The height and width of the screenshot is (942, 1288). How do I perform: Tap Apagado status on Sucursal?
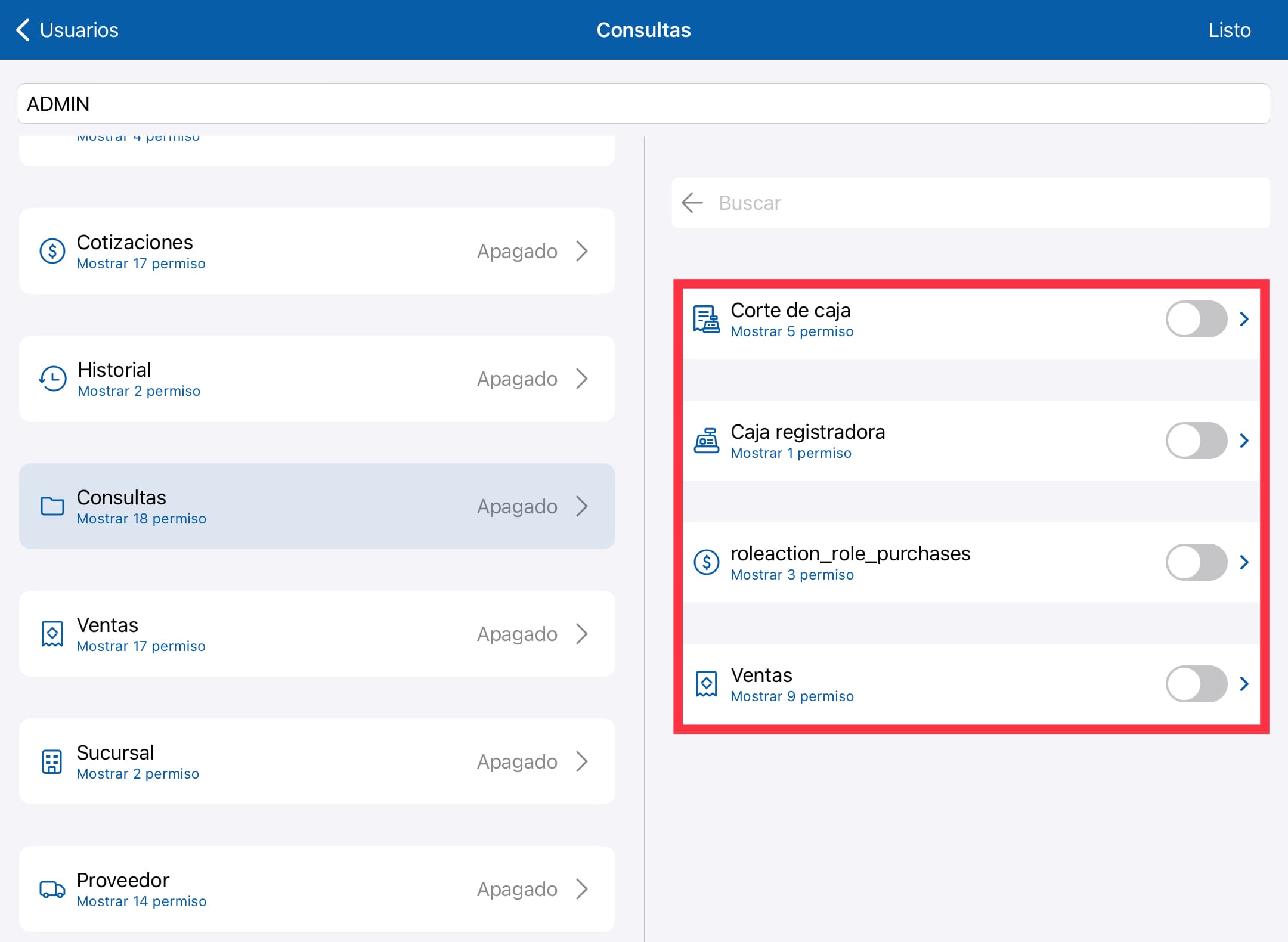(517, 761)
